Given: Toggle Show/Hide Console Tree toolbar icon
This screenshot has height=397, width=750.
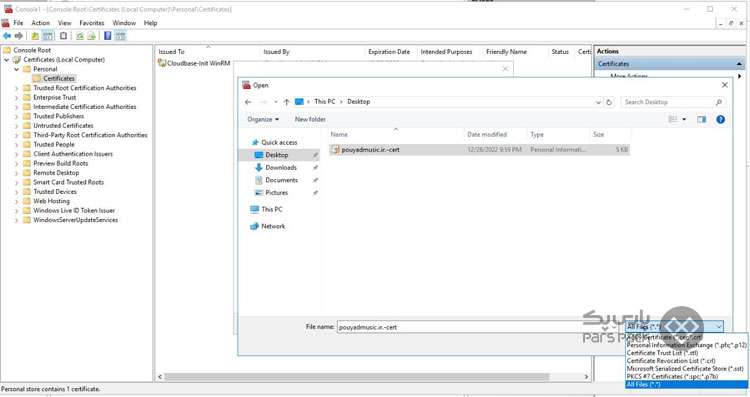Looking at the screenshot, I should [48, 36].
